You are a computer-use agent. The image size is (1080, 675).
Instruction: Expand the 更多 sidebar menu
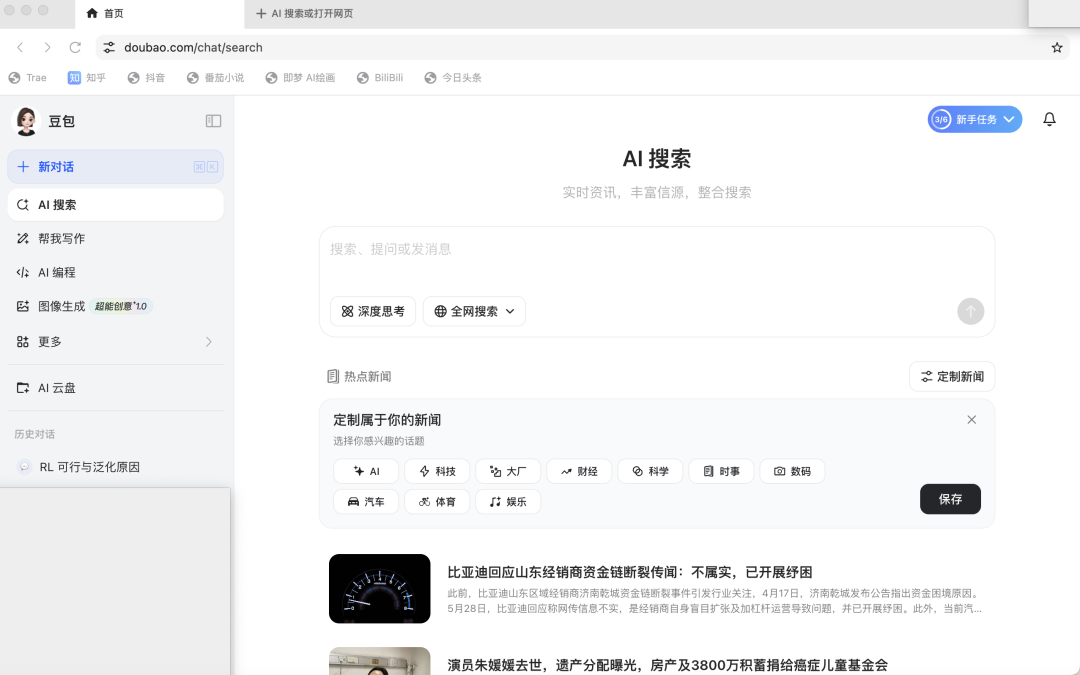pos(116,342)
